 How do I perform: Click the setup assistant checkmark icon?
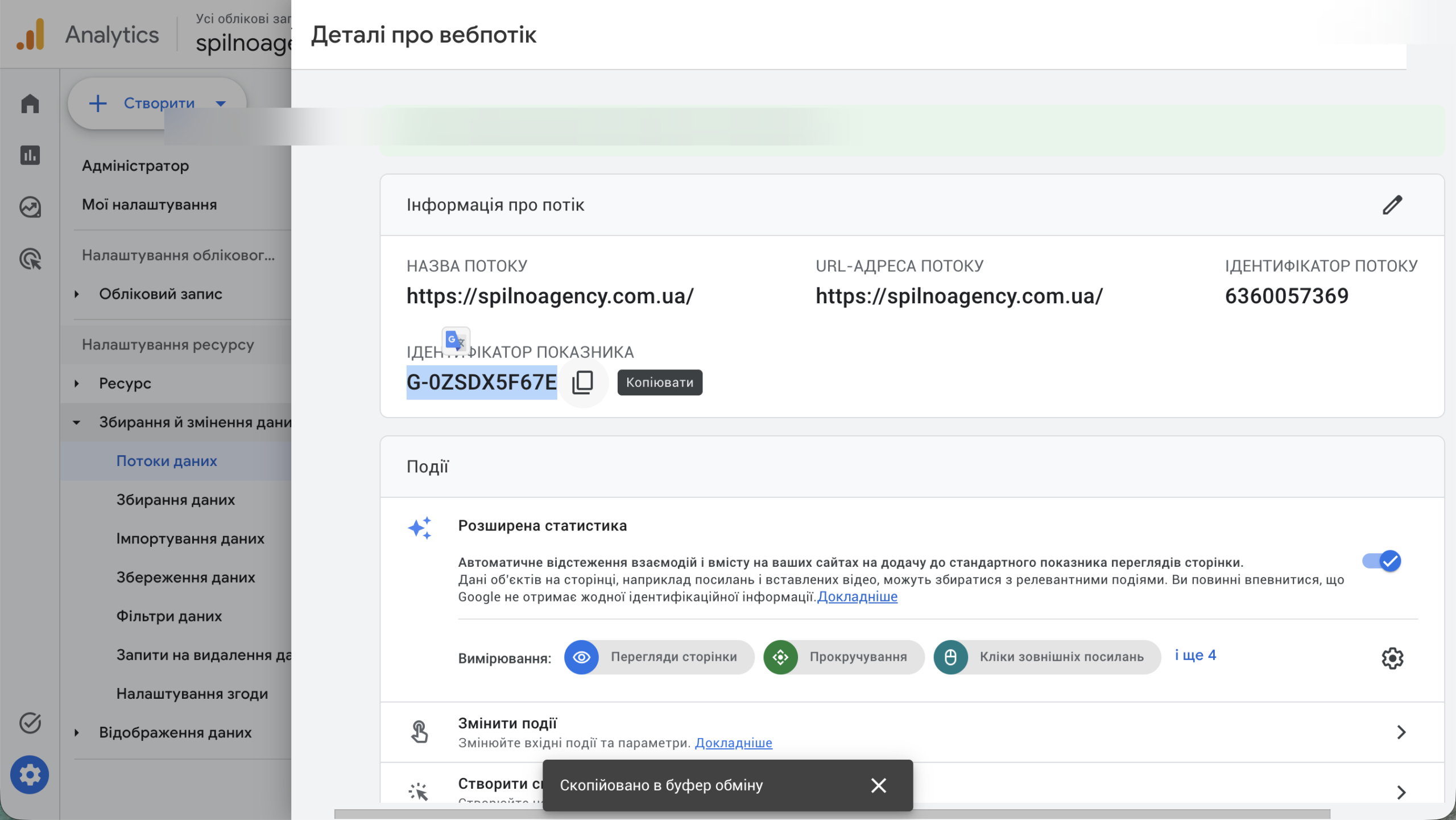[x=30, y=723]
